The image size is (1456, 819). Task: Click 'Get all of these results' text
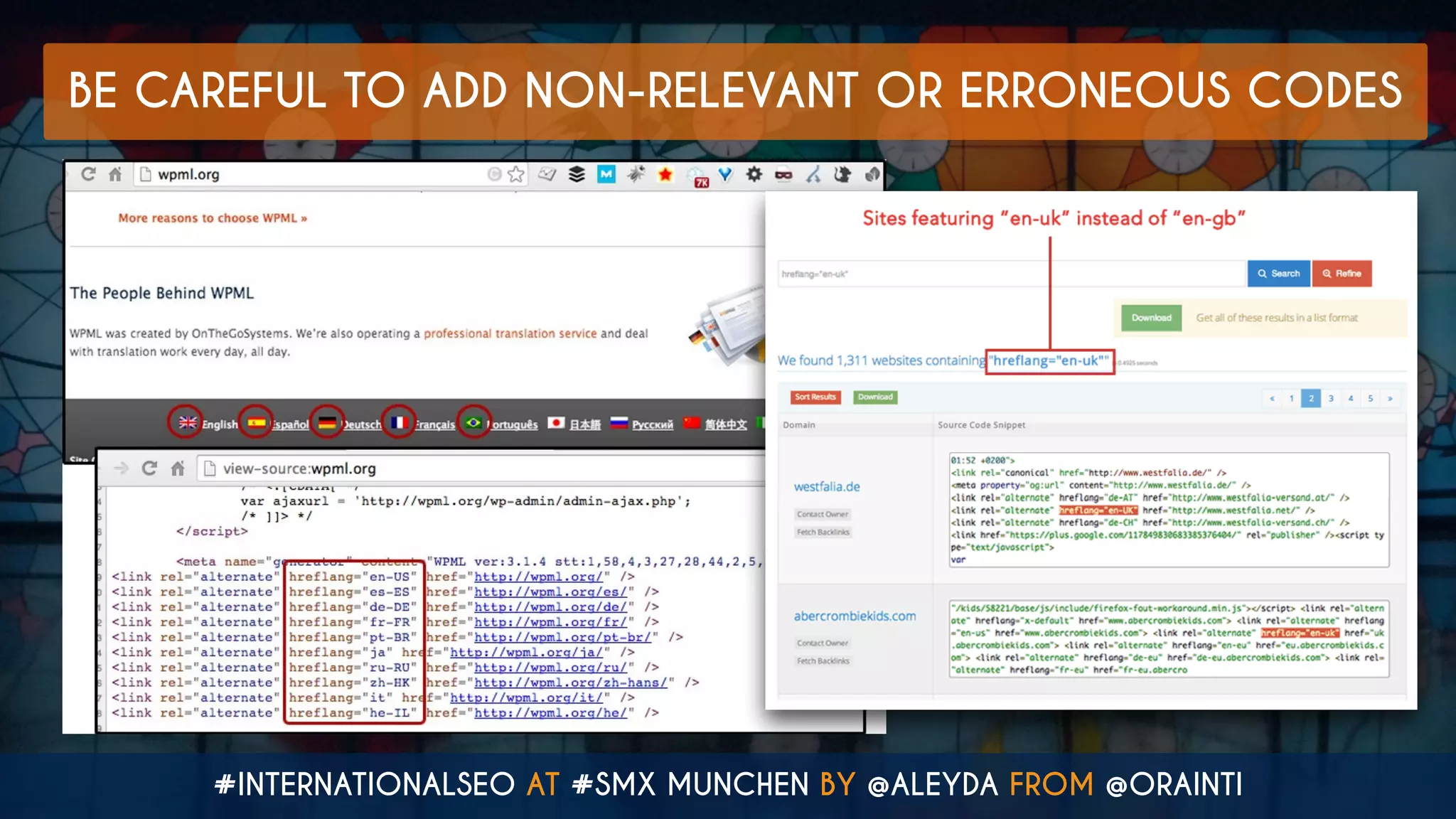tap(1277, 318)
